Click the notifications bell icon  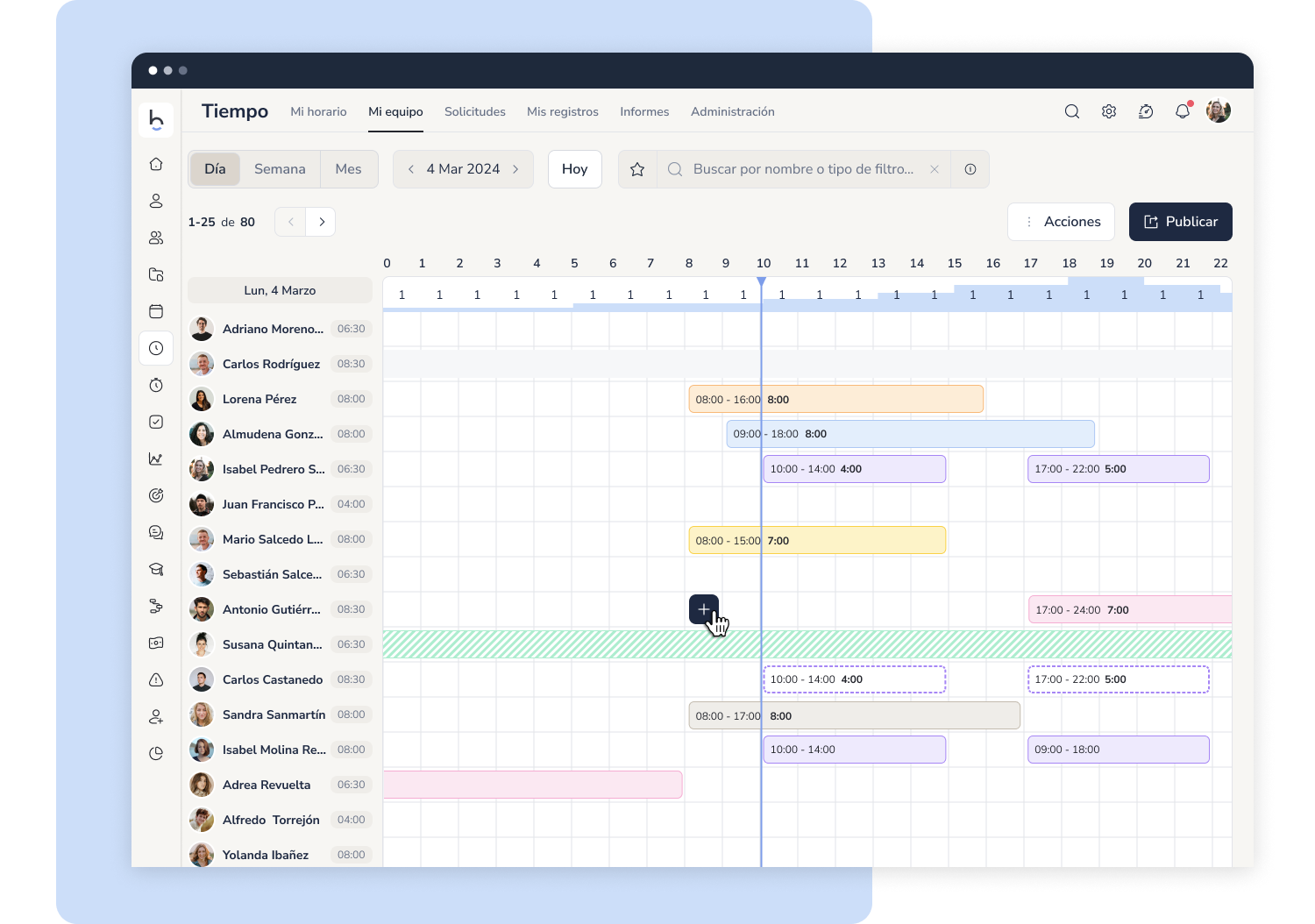(x=1183, y=111)
